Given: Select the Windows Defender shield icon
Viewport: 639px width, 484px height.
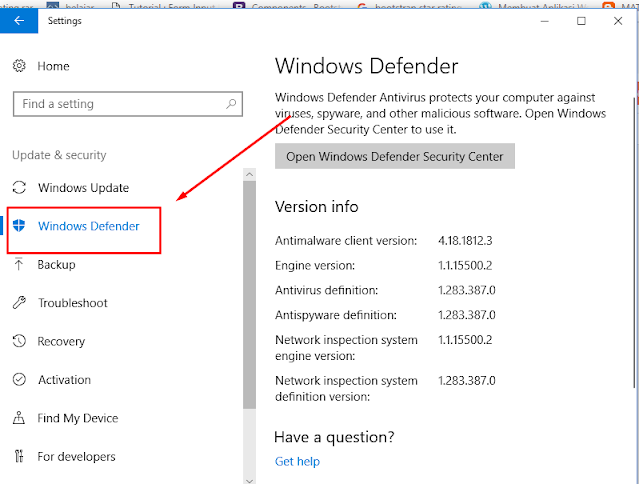Looking at the screenshot, I should (19, 225).
